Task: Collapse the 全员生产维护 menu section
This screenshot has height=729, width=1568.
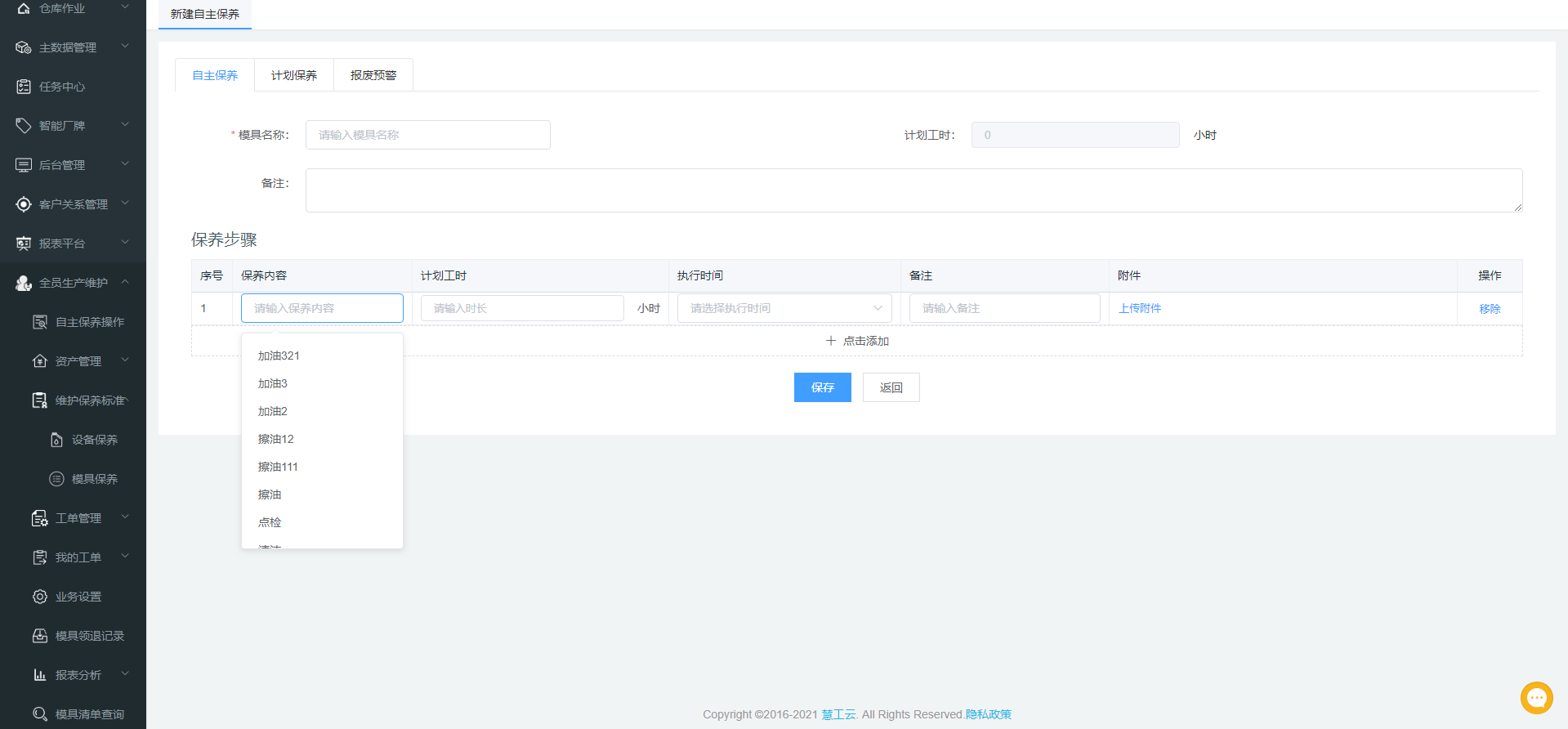Action: tap(125, 282)
